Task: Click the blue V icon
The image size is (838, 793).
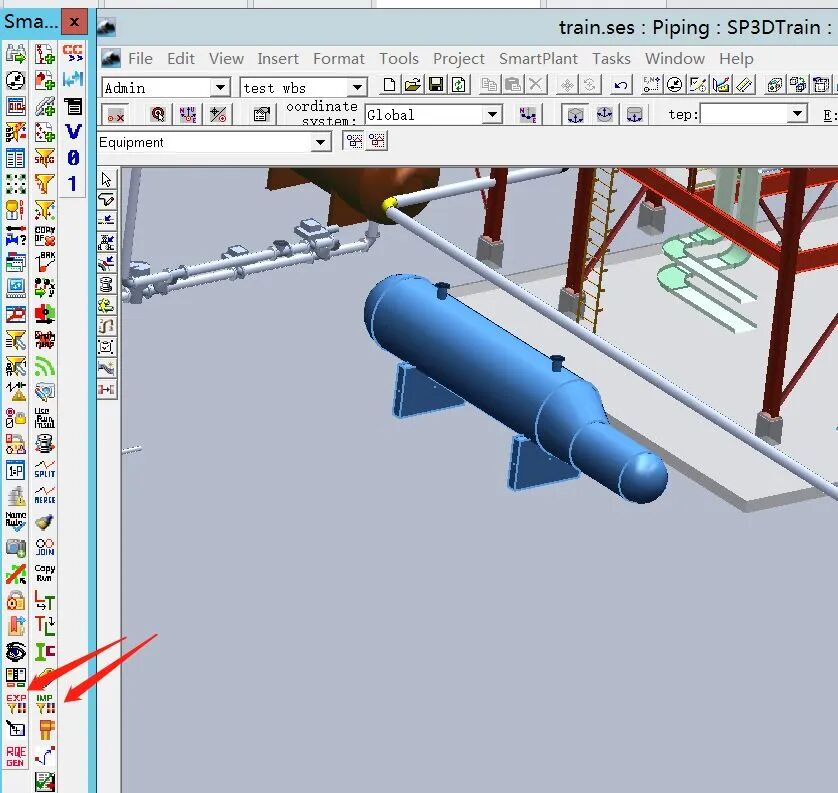Action: (73, 131)
